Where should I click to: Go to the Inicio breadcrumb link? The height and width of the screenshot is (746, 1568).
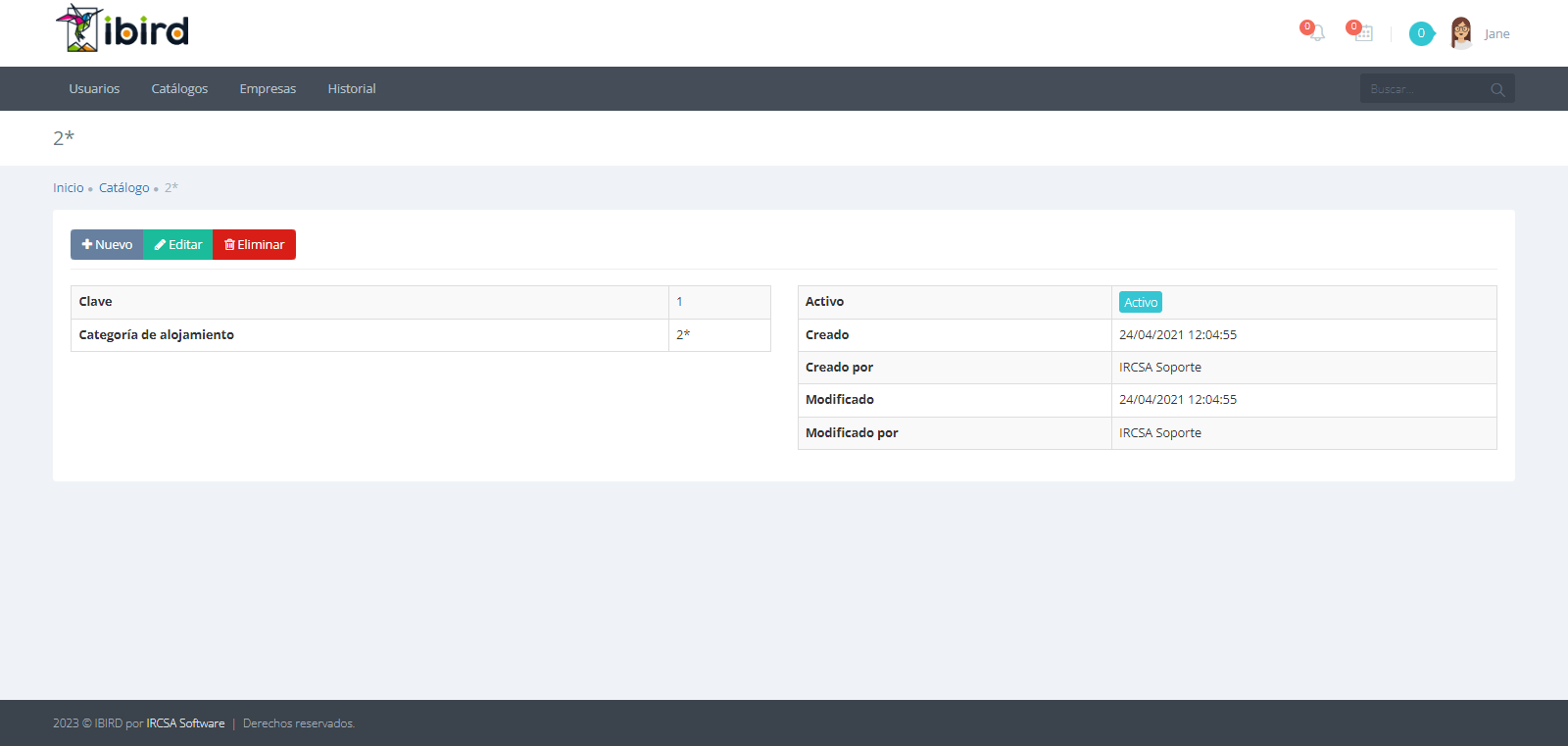click(x=69, y=187)
